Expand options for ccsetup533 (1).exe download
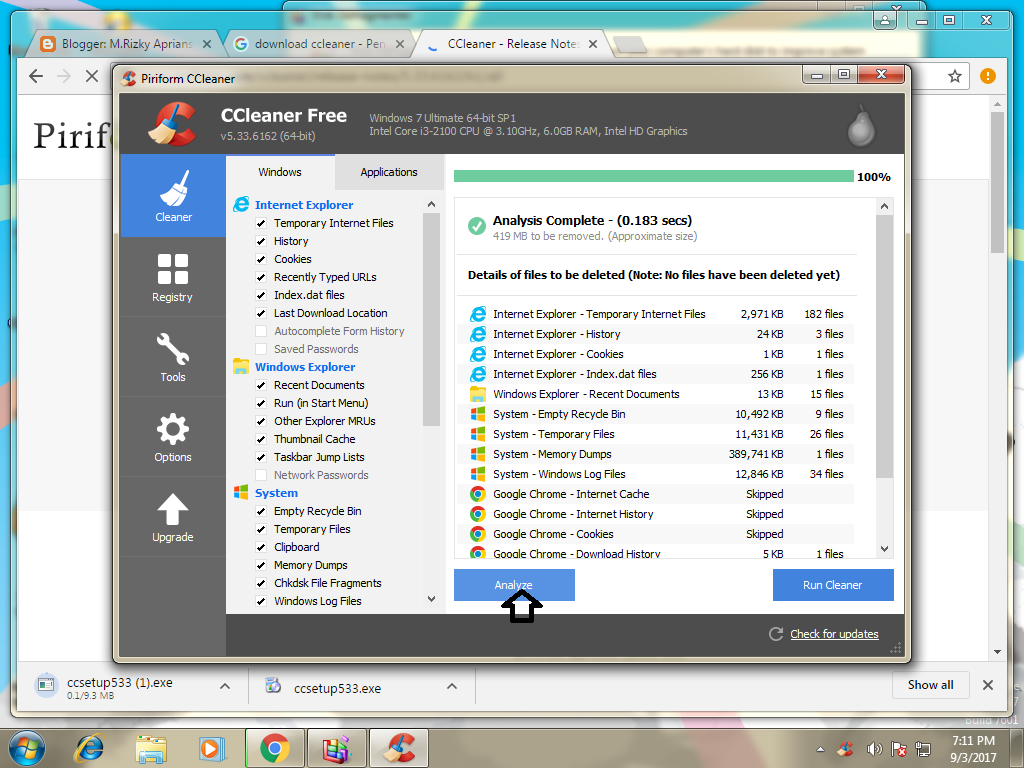Viewport: 1024px width, 768px height. pyautogui.click(x=225, y=686)
